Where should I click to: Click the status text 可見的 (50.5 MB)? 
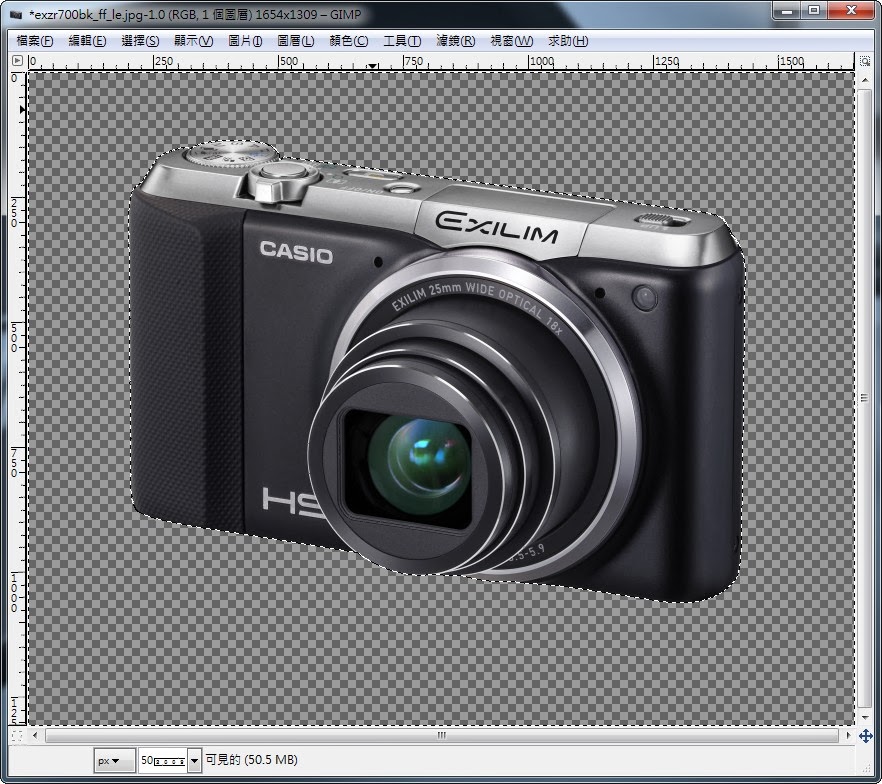(x=251, y=760)
